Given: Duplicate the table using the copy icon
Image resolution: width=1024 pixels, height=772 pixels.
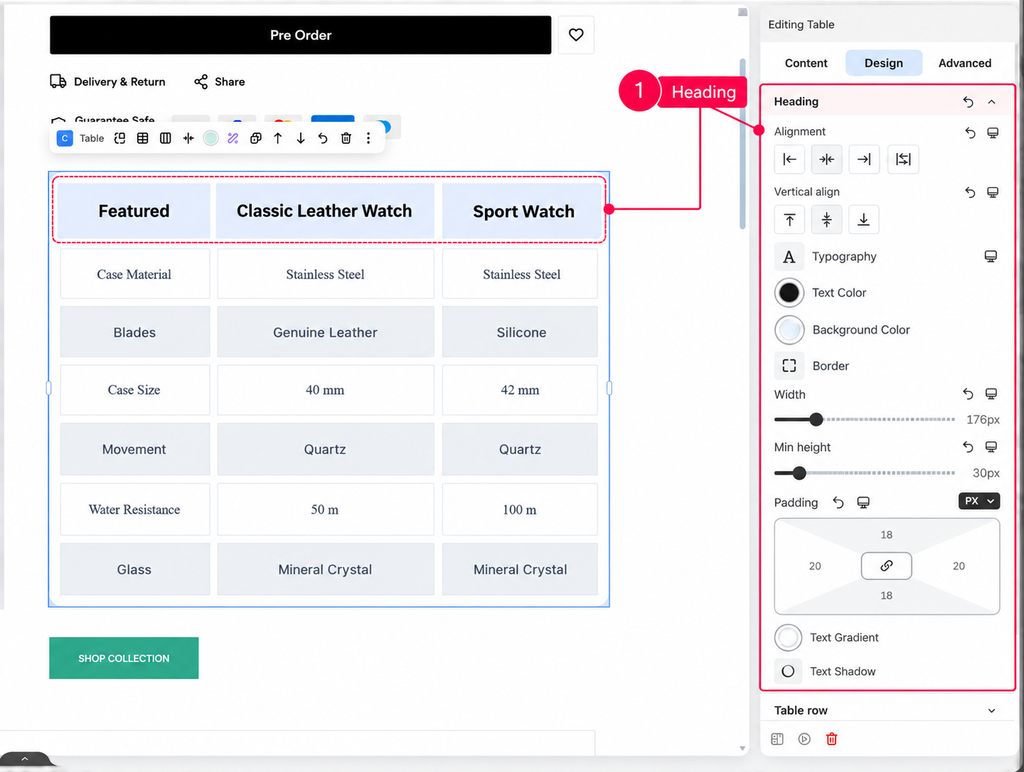Looking at the screenshot, I should tap(256, 138).
